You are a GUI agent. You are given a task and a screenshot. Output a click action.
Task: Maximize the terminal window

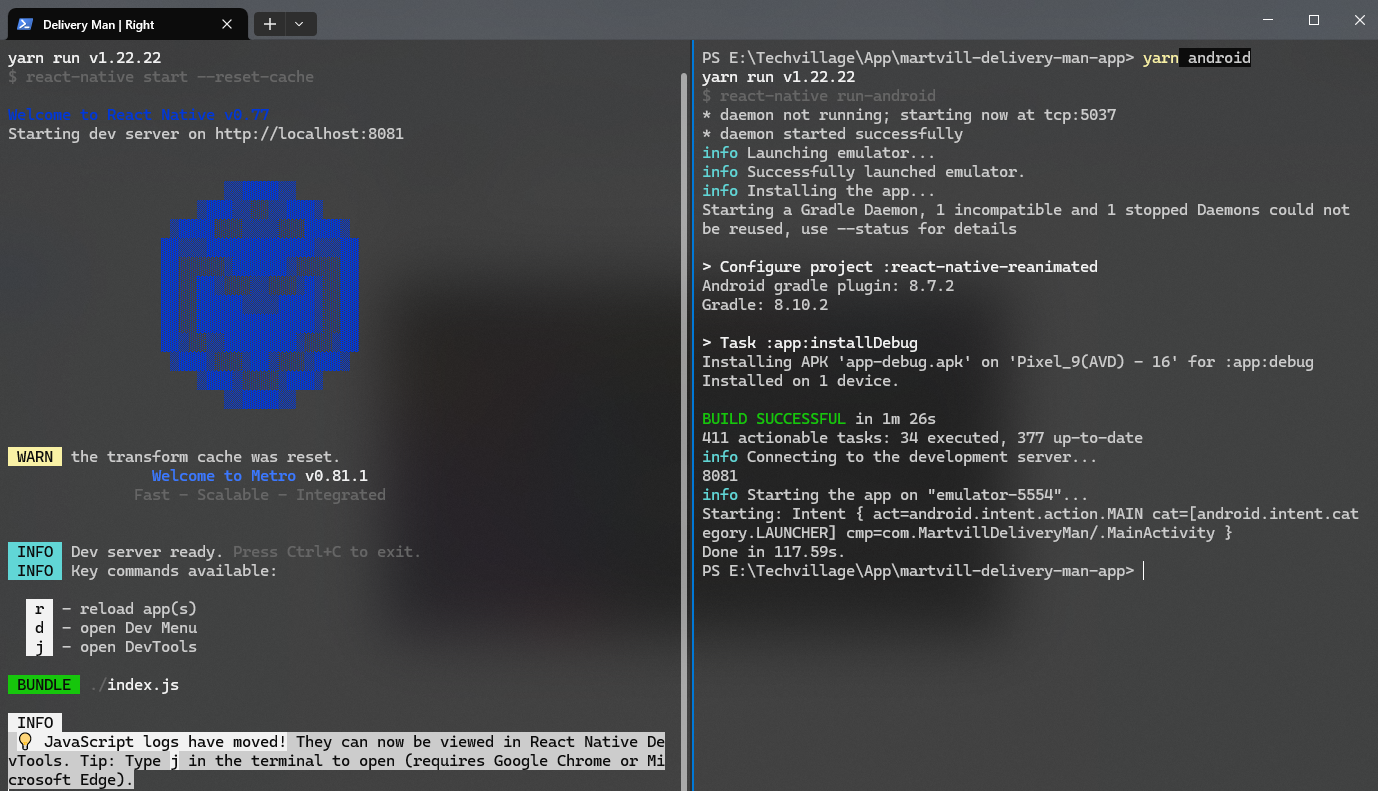pos(1314,20)
